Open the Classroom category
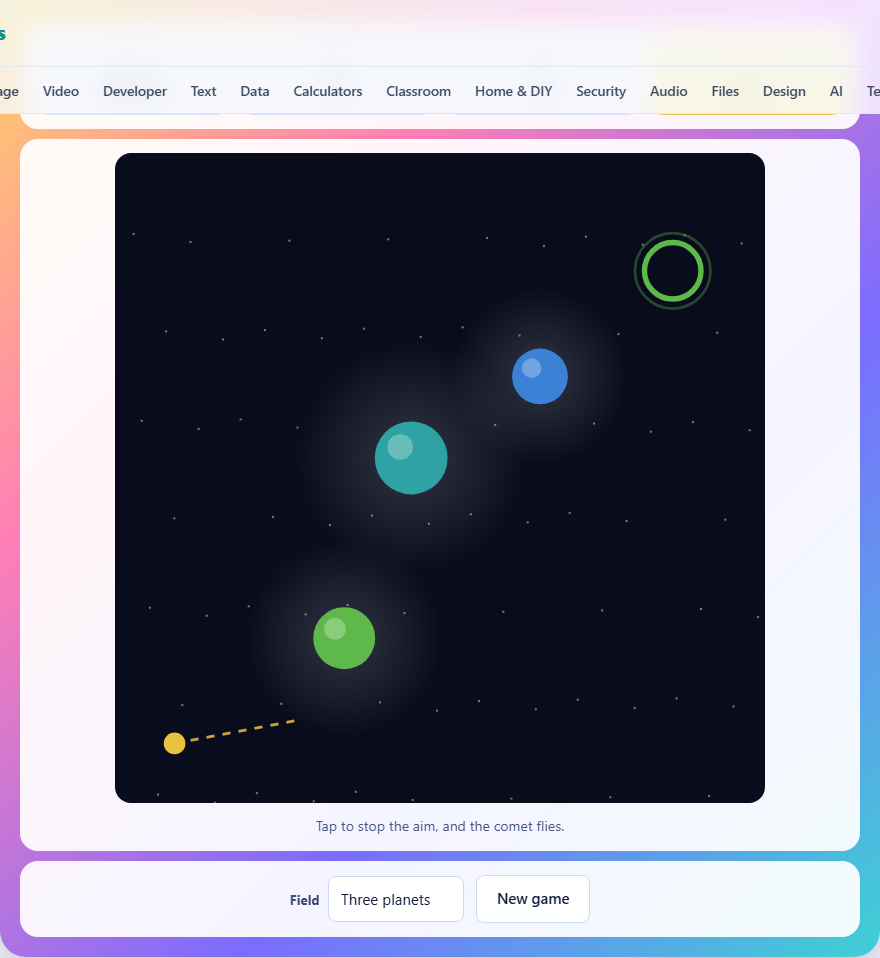880x958 pixels. tap(418, 92)
